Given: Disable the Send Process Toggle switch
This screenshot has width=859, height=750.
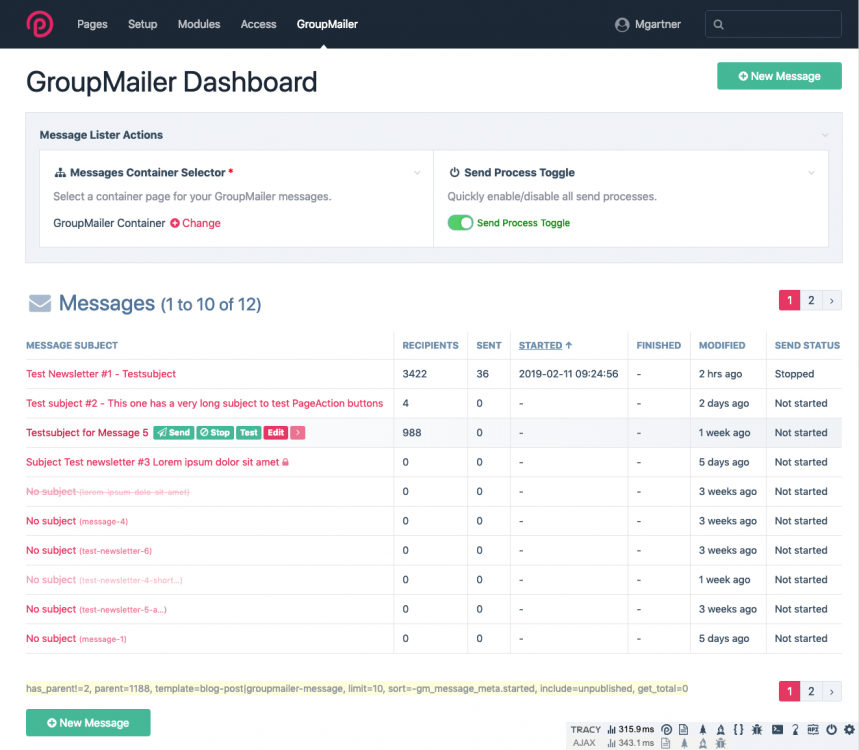Looking at the screenshot, I should (460, 223).
